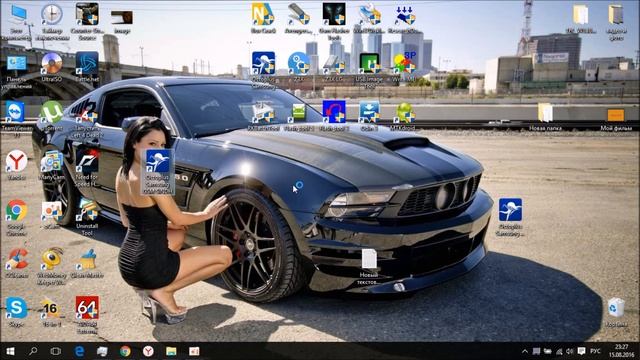
Task: Open the blue icon with red arrow
Action: pyautogui.click(x=334, y=112)
